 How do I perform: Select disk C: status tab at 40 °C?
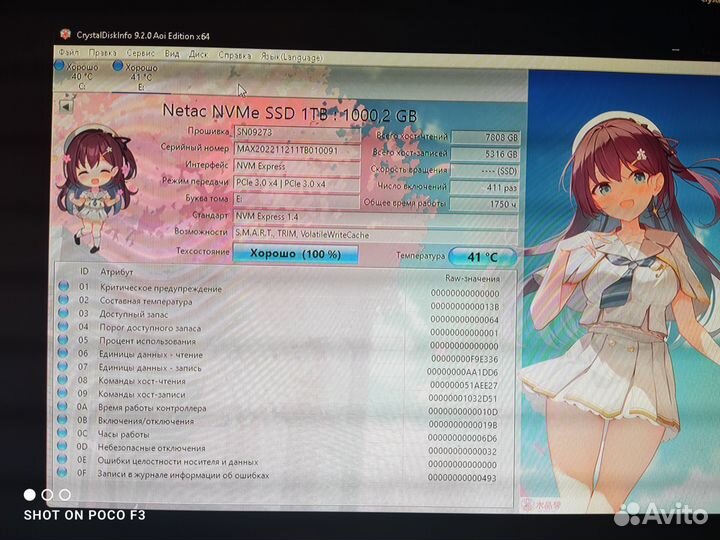coord(79,75)
